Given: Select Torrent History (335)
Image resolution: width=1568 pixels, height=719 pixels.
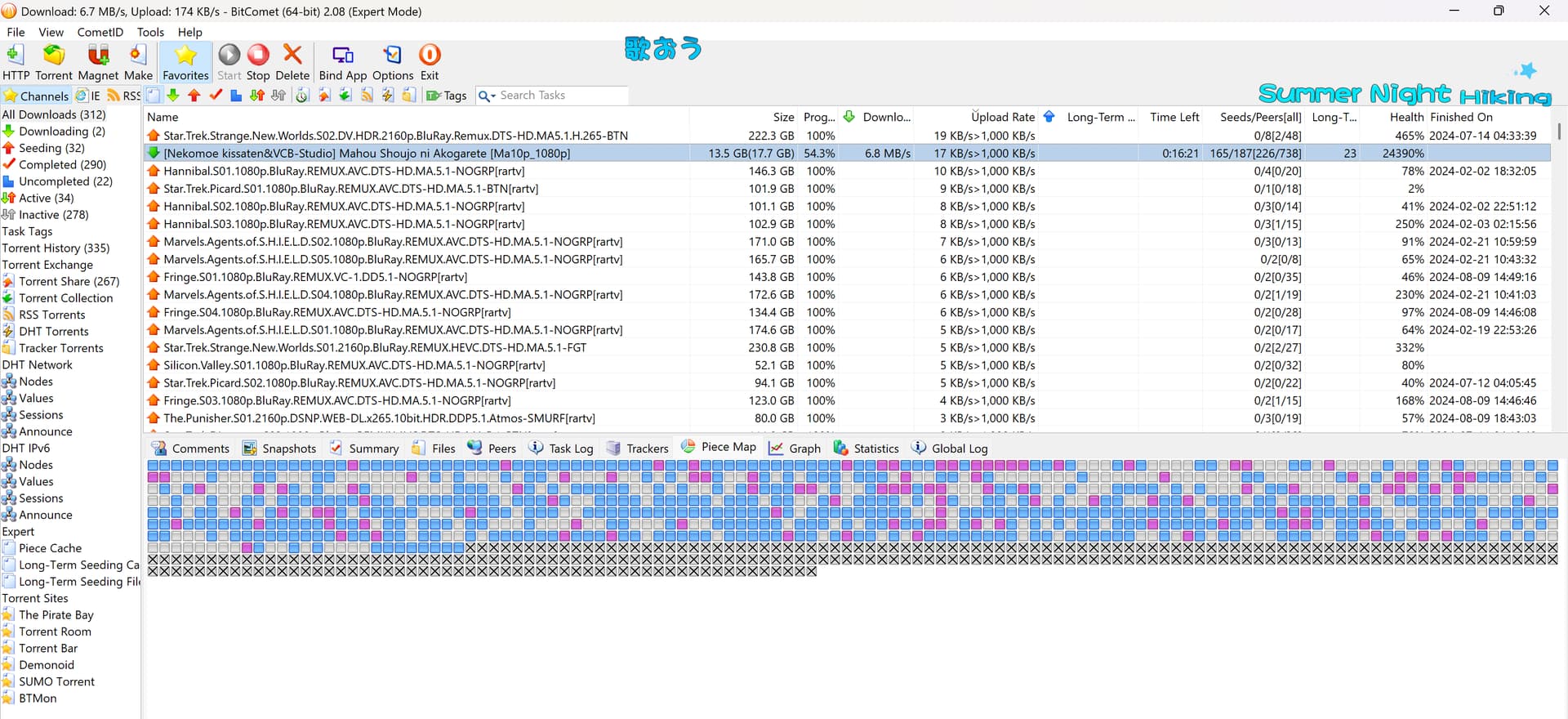Looking at the screenshot, I should 56,248.
